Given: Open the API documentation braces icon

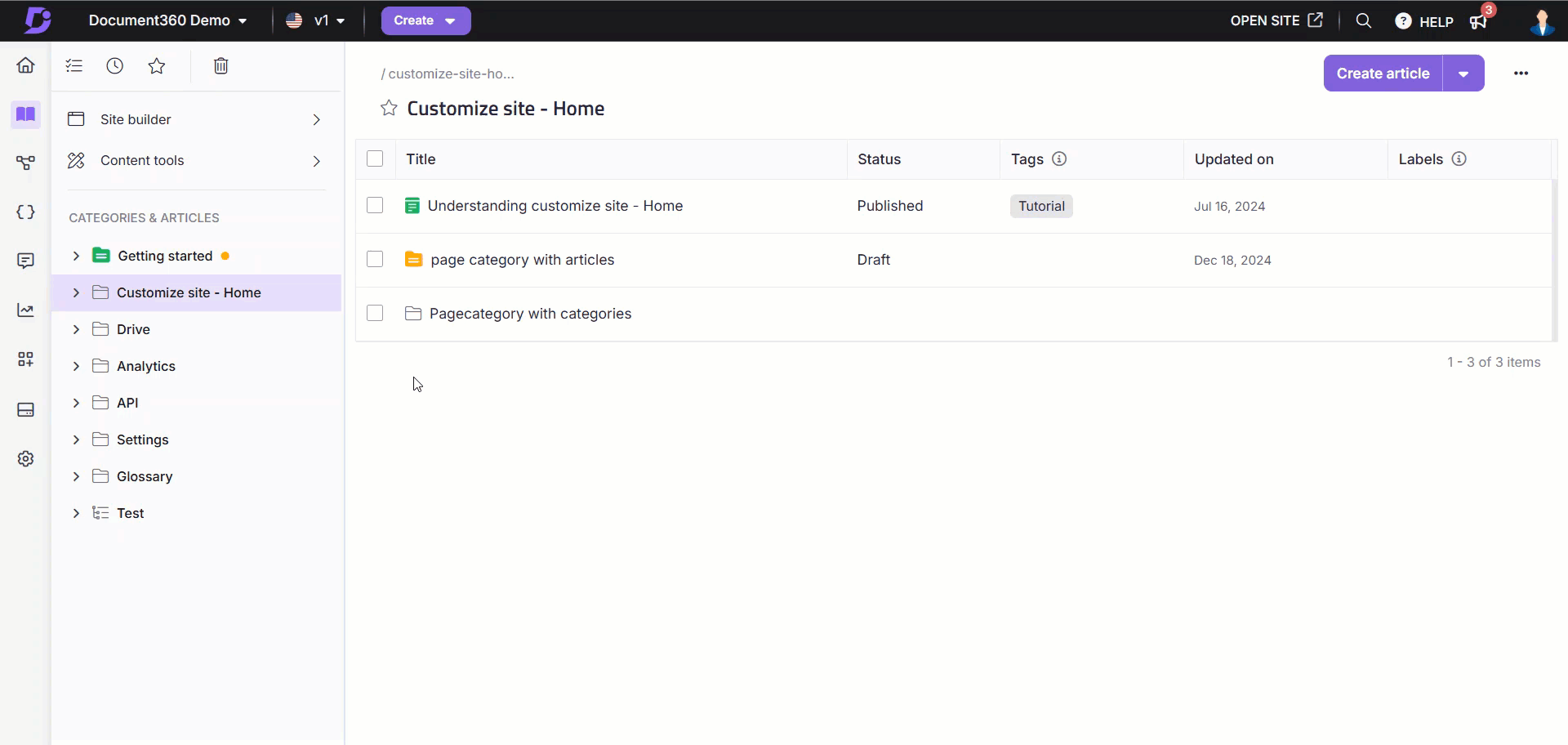Looking at the screenshot, I should [25, 212].
